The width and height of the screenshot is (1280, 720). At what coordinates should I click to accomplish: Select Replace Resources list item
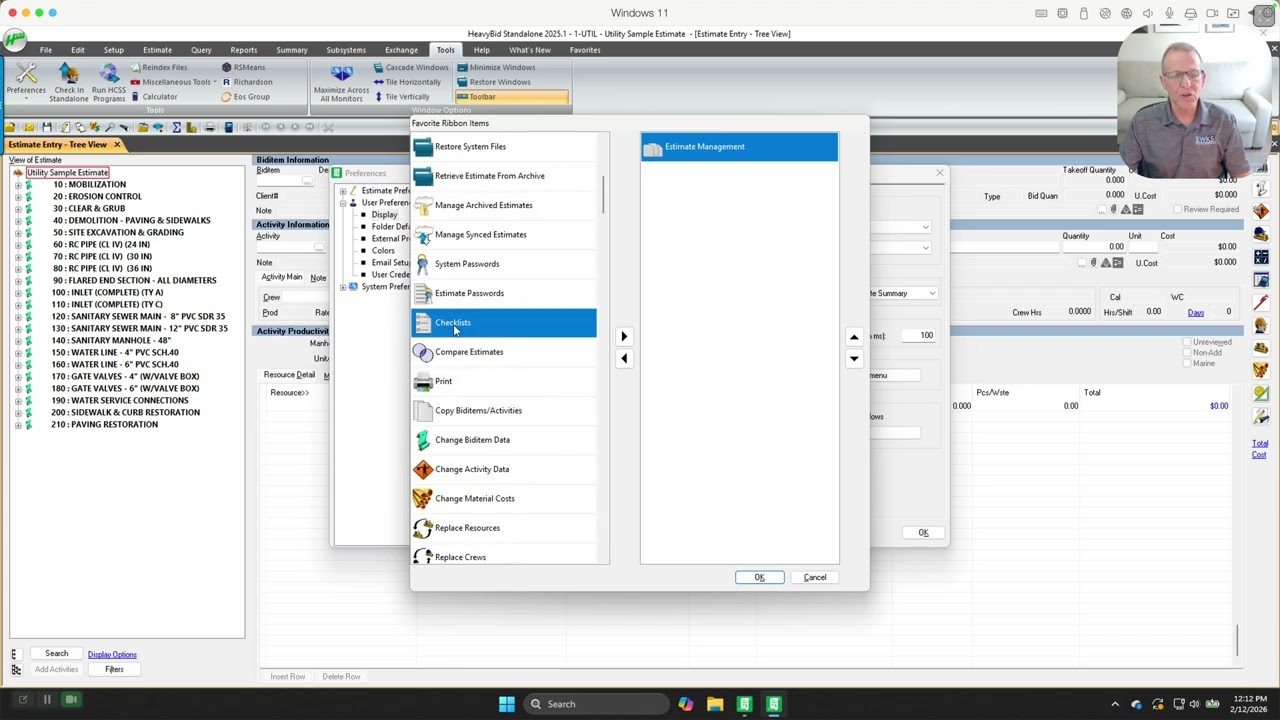tap(504, 528)
